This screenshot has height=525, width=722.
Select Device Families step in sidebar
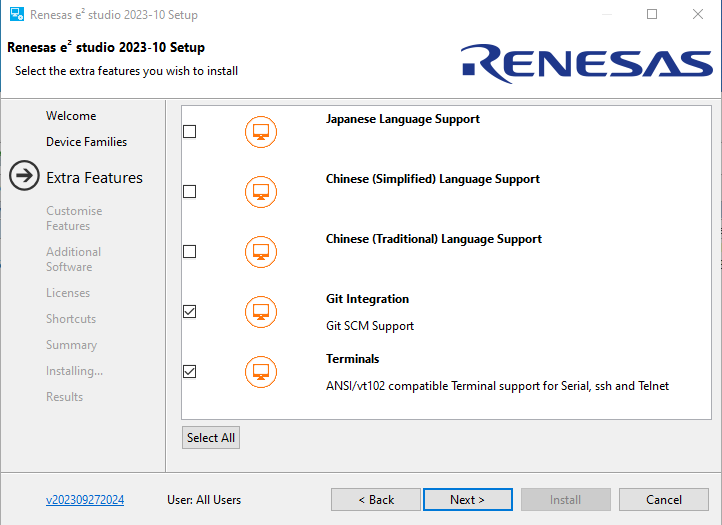point(86,142)
